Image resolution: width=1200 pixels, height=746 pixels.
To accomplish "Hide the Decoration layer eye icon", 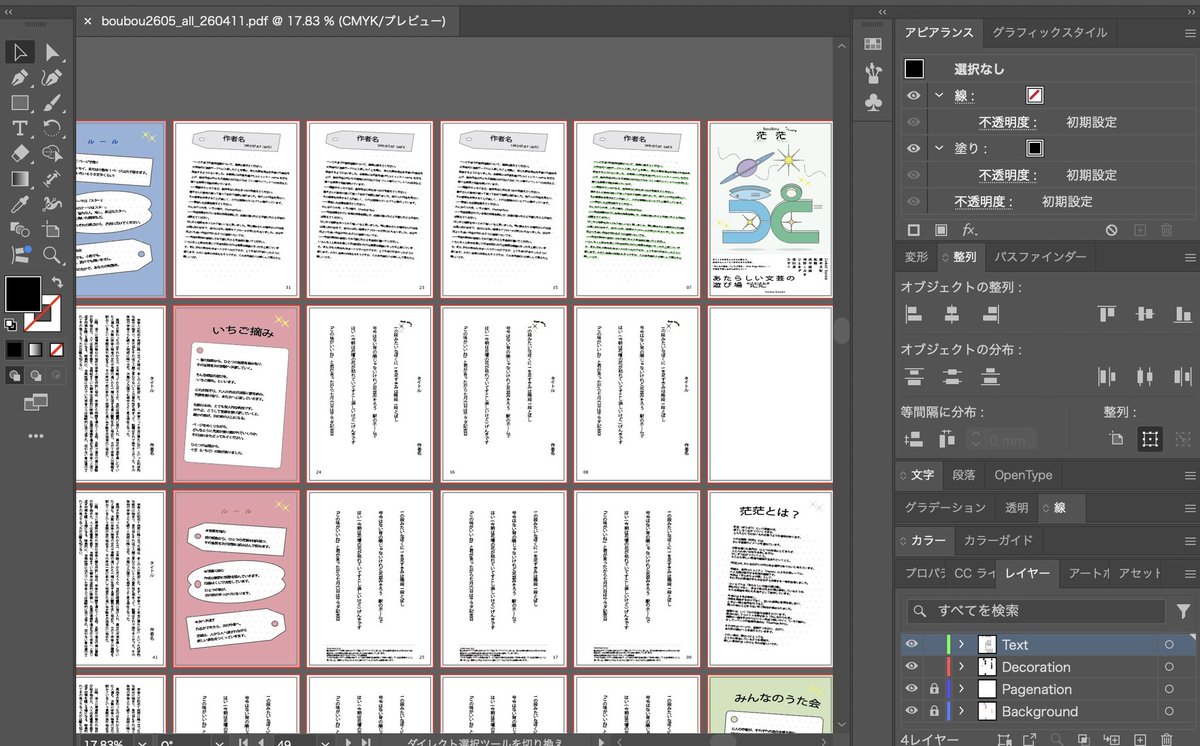I will click(911, 667).
